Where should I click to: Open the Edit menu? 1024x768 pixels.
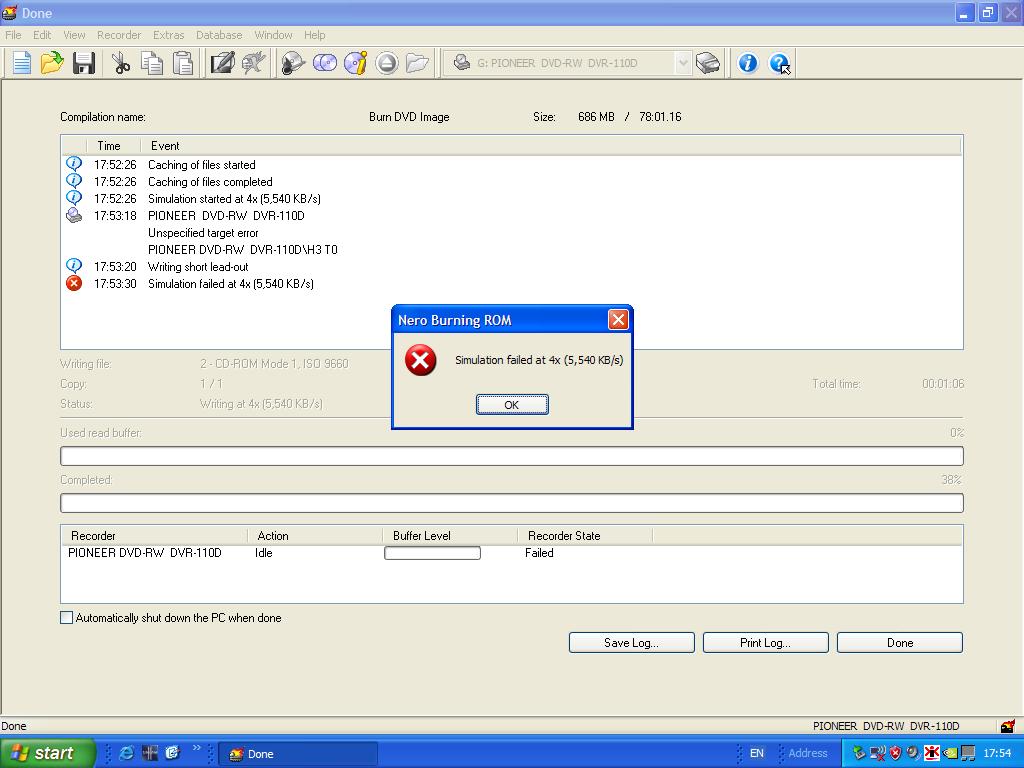click(x=42, y=35)
